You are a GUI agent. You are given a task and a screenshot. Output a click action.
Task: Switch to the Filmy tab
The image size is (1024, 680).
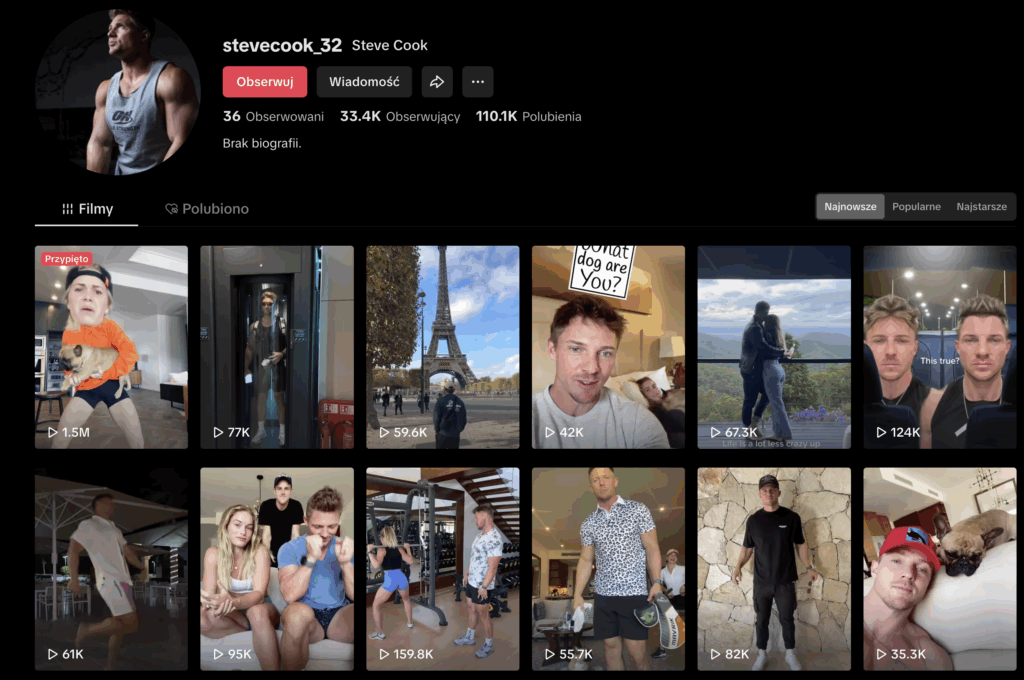pyautogui.click(x=87, y=209)
